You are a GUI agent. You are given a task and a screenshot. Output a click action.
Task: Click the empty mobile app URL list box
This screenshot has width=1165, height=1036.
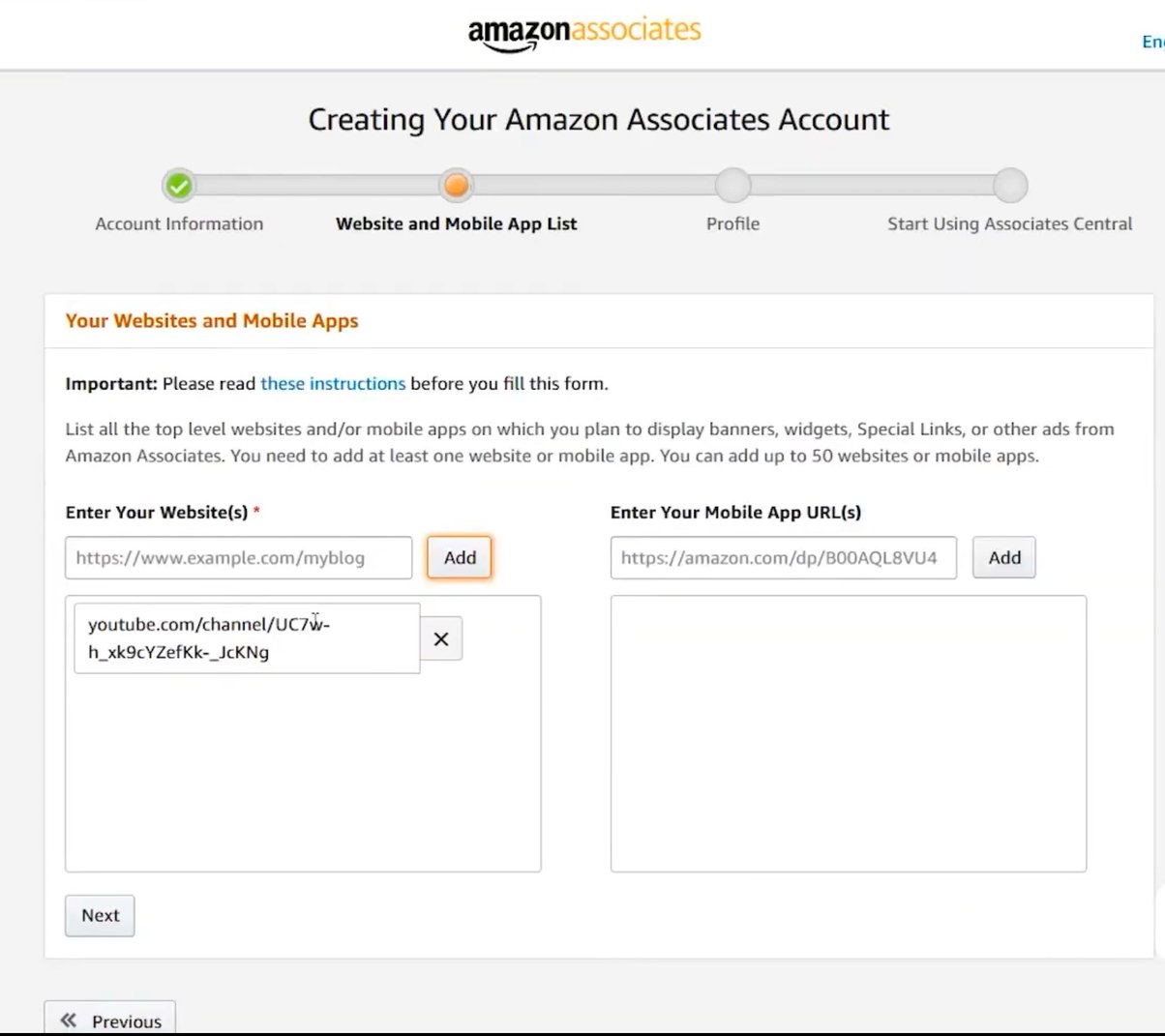point(849,733)
